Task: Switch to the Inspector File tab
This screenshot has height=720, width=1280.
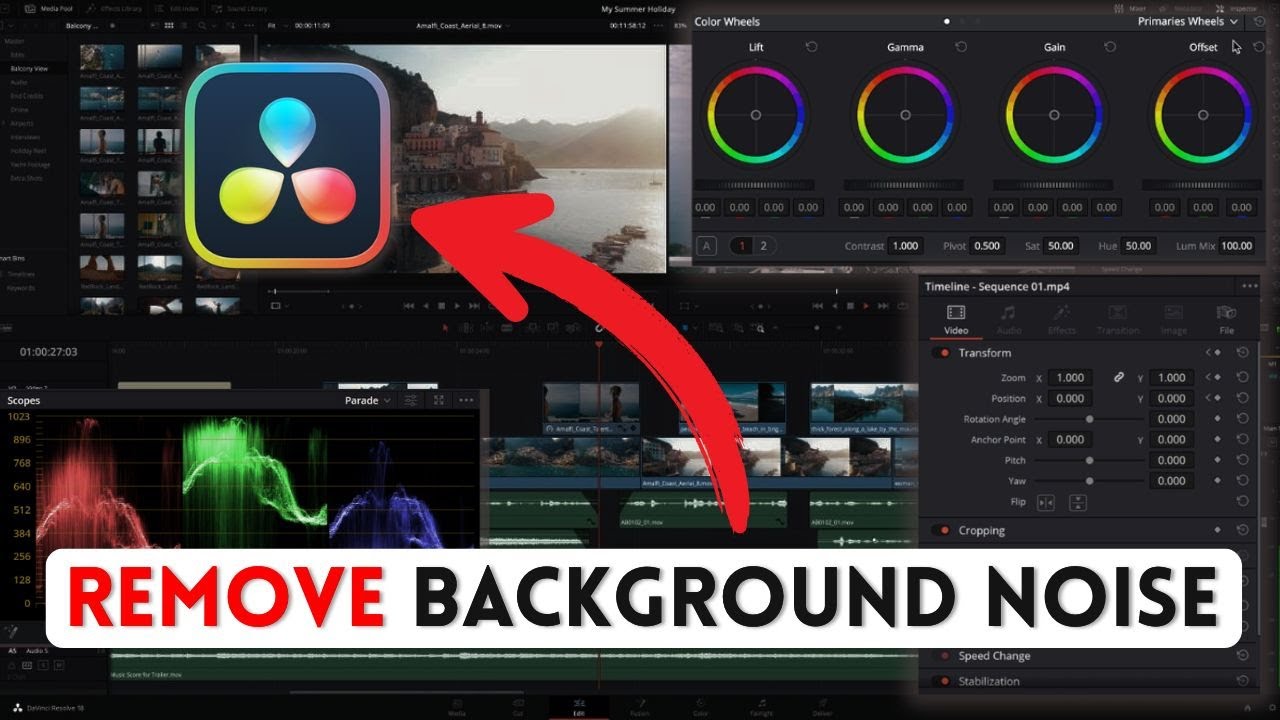Action: tap(1226, 320)
